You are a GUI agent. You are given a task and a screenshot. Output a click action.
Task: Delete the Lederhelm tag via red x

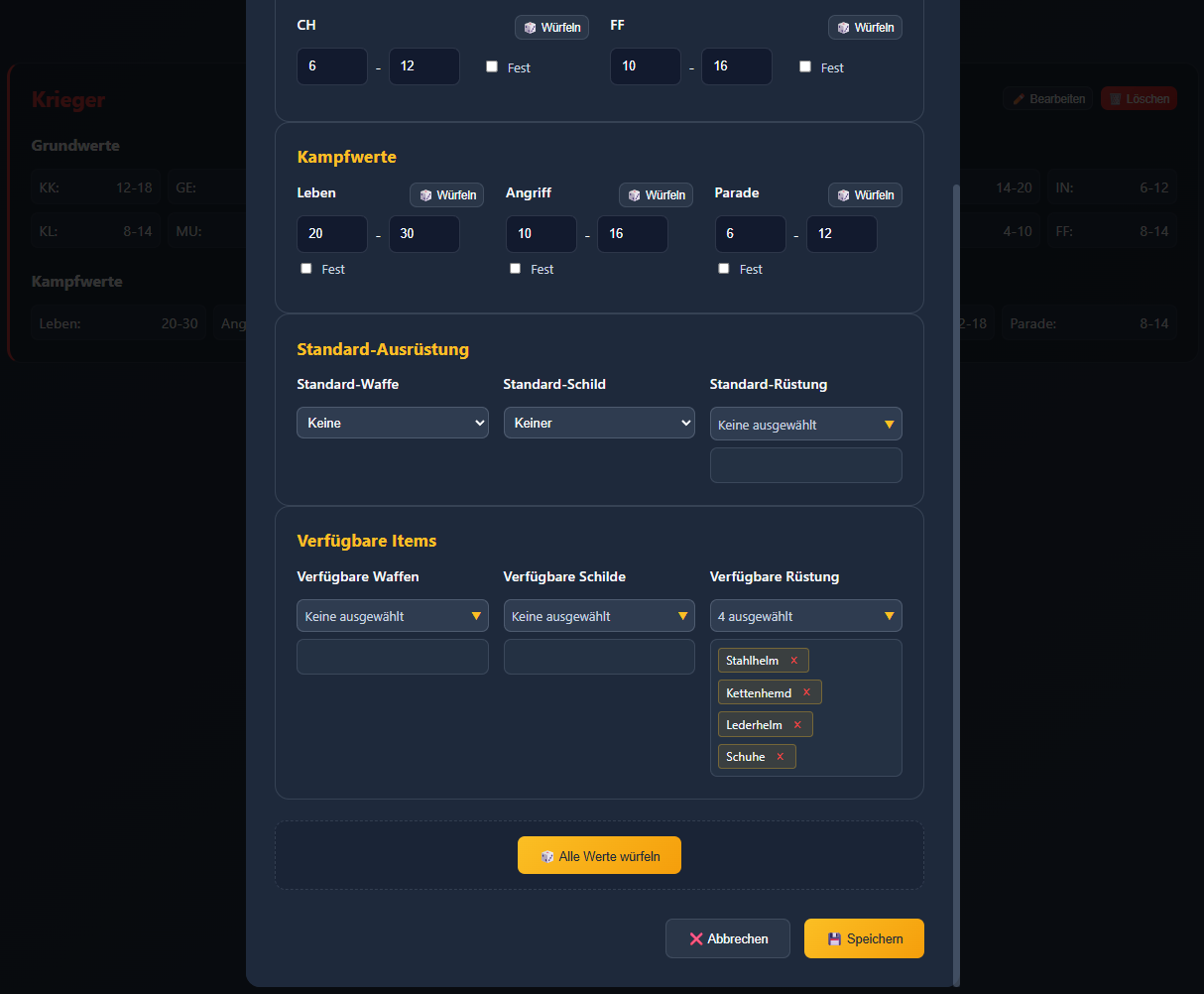click(x=797, y=725)
